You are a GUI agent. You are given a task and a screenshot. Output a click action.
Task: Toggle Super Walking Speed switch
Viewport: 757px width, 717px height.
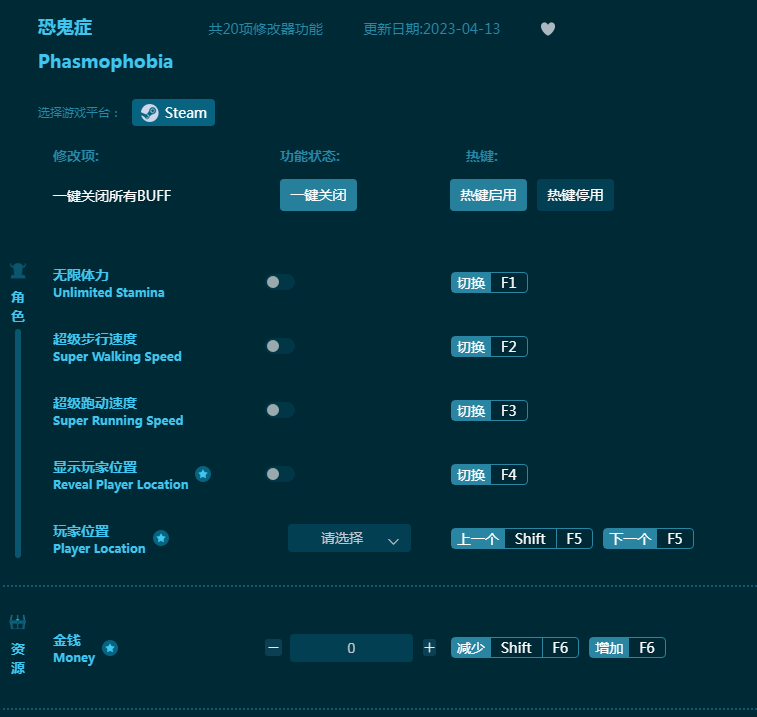click(x=280, y=346)
